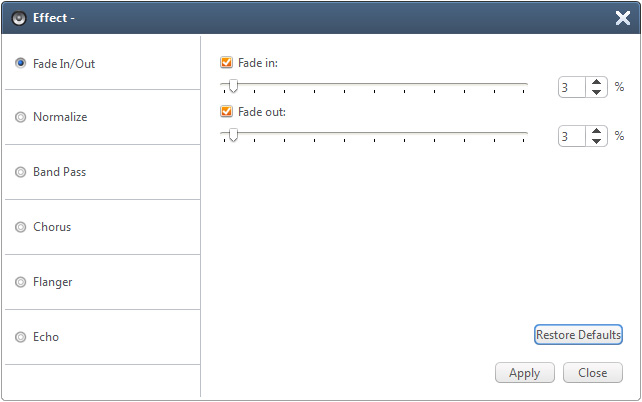This screenshot has width=642, height=402.
Task: Increase Fade in percent with up arrow
Action: click(x=597, y=83)
